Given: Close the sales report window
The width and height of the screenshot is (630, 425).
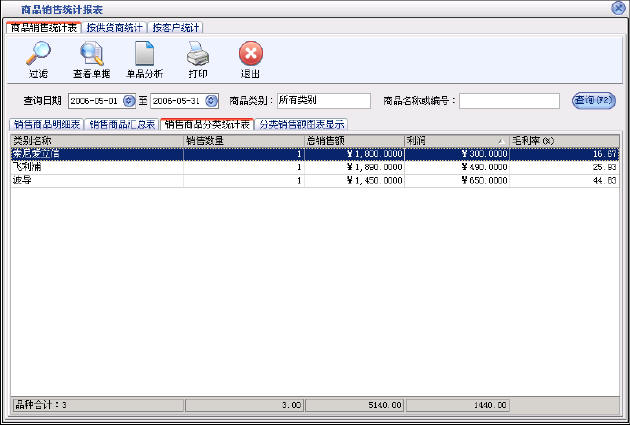Looking at the screenshot, I should (619, 8).
